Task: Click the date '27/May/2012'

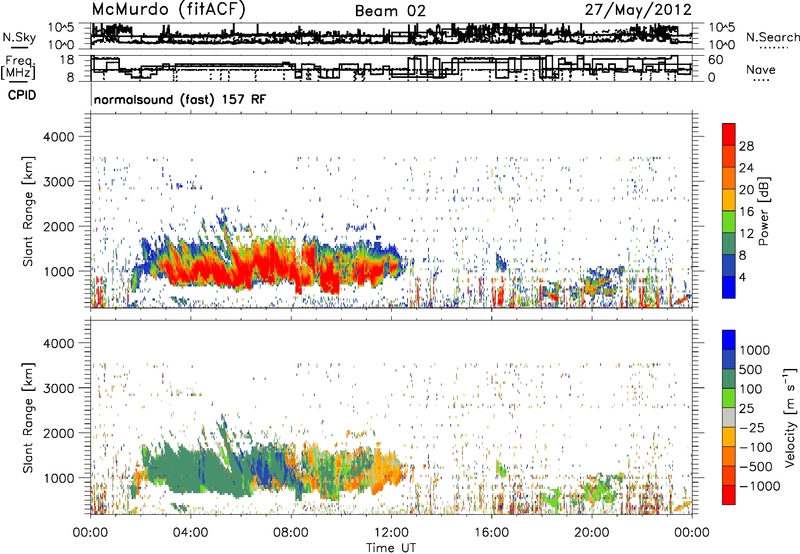Action: tap(638, 10)
